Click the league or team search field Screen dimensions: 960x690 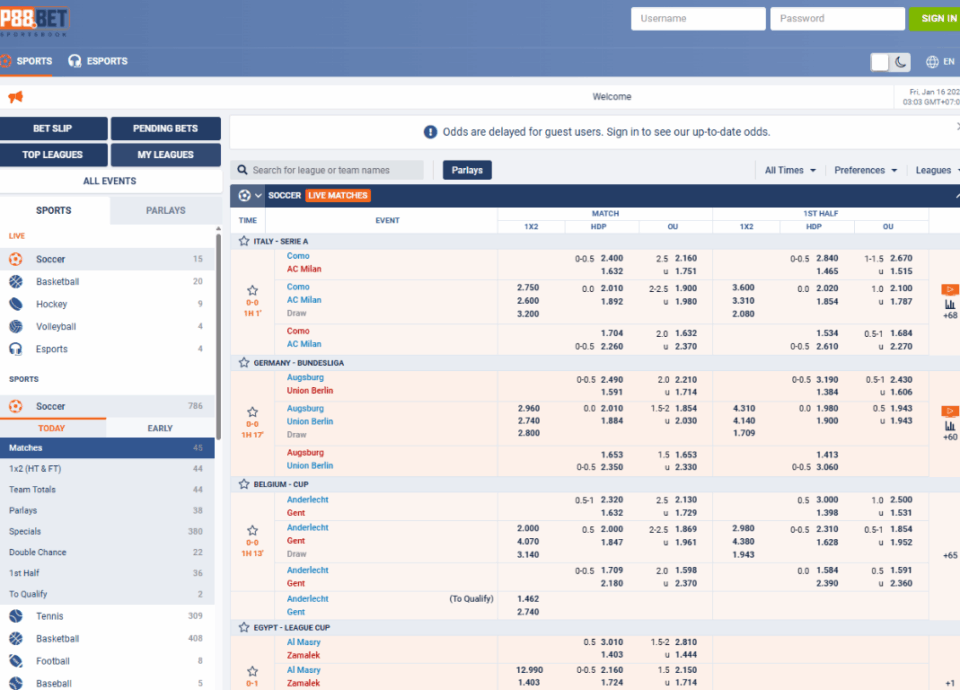[x=330, y=170]
